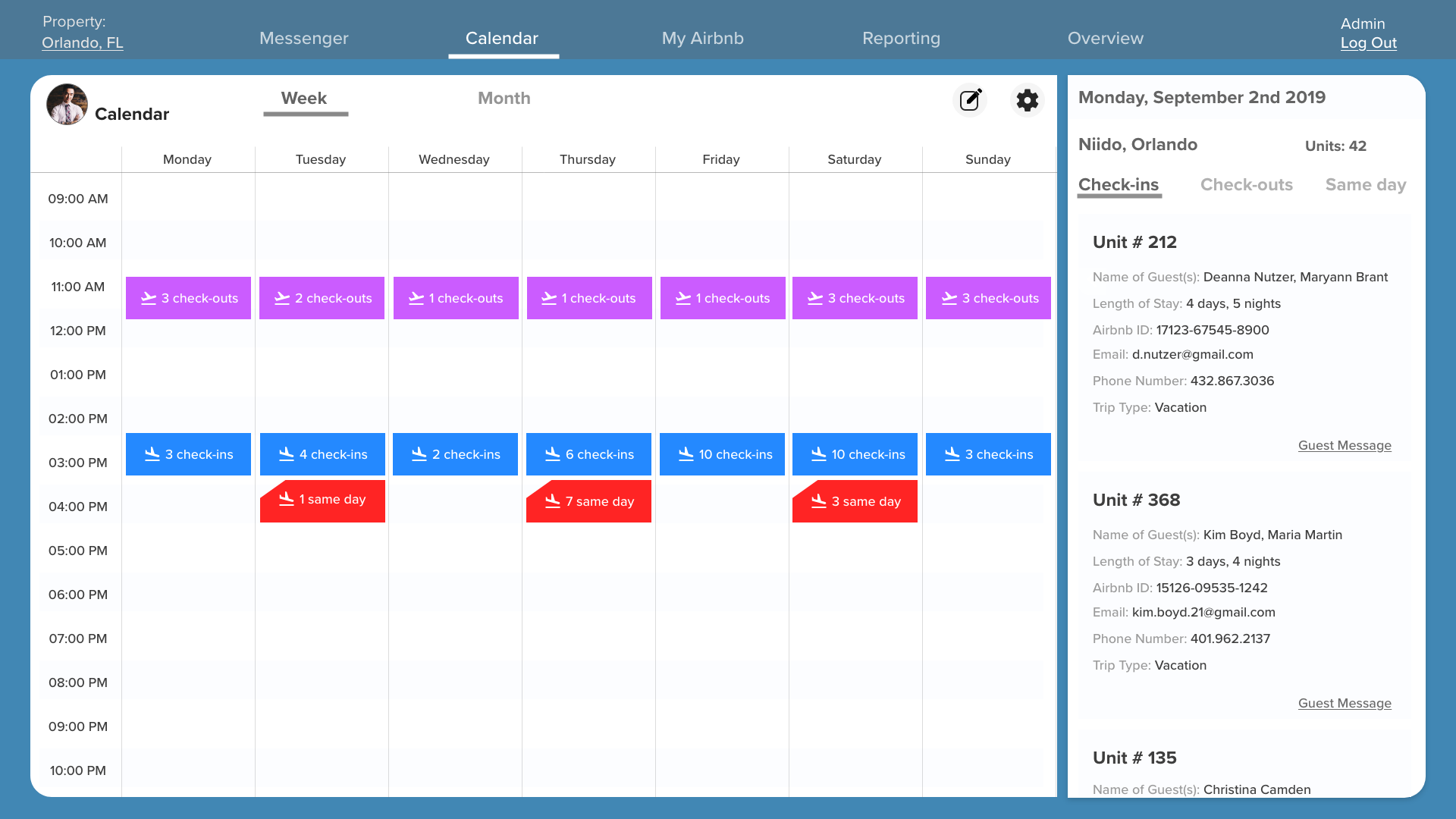Click the Niido, Orlando property name
The height and width of the screenshot is (819, 1456).
(x=1137, y=145)
